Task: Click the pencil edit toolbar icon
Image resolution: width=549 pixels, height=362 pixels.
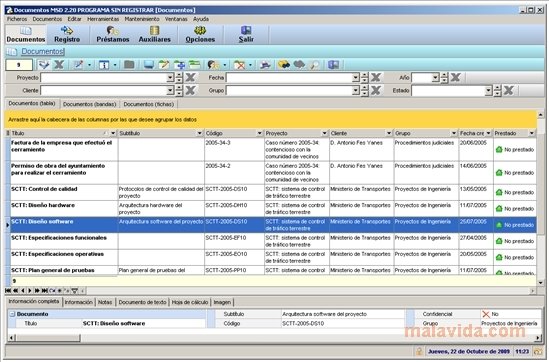Action: [x=78, y=65]
